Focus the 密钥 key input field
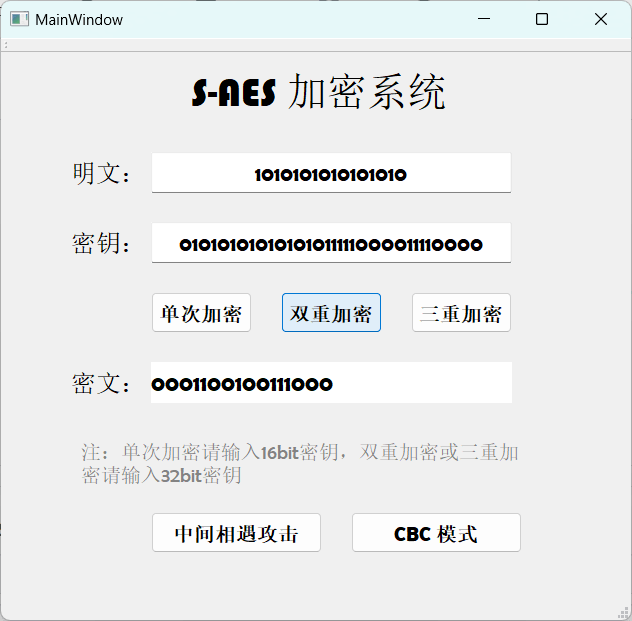632x621 pixels. click(x=331, y=243)
